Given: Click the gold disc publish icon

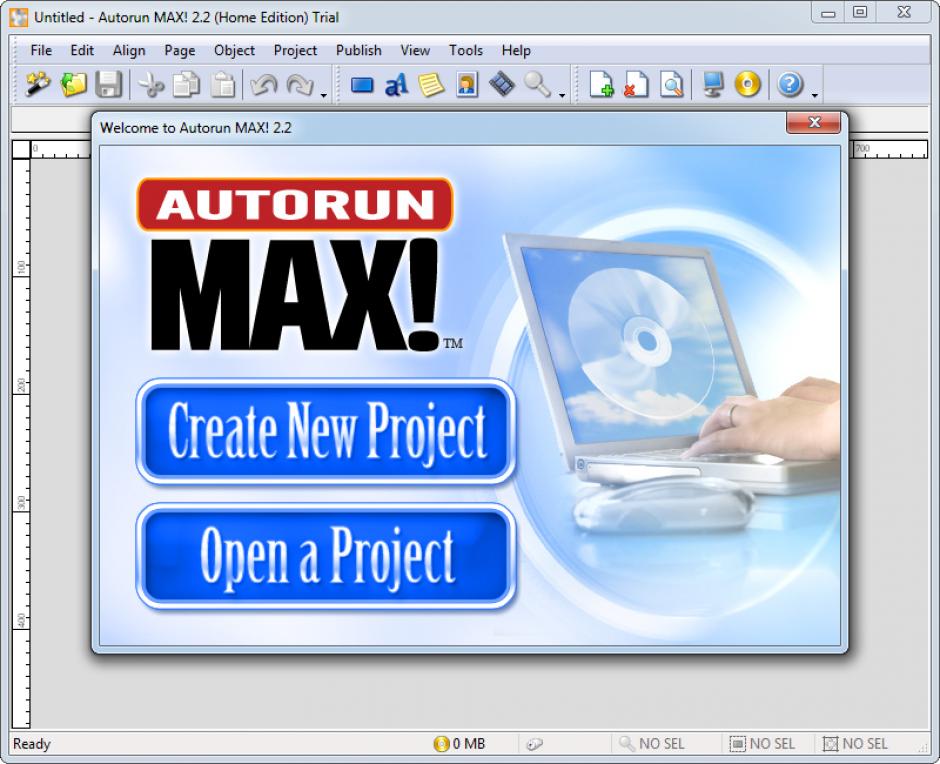Looking at the screenshot, I should [748, 84].
